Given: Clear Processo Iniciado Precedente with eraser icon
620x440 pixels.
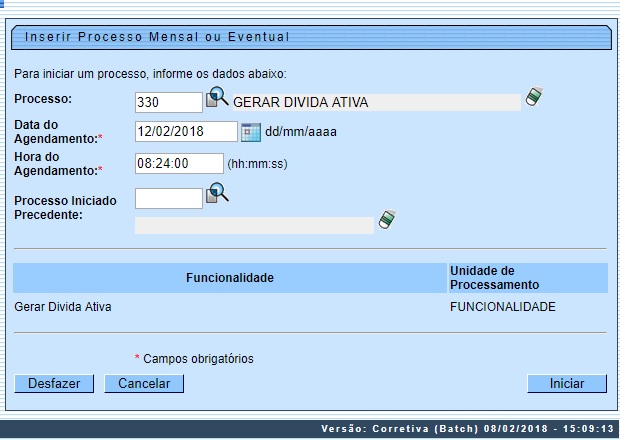Looking at the screenshot, I should 387,219.
